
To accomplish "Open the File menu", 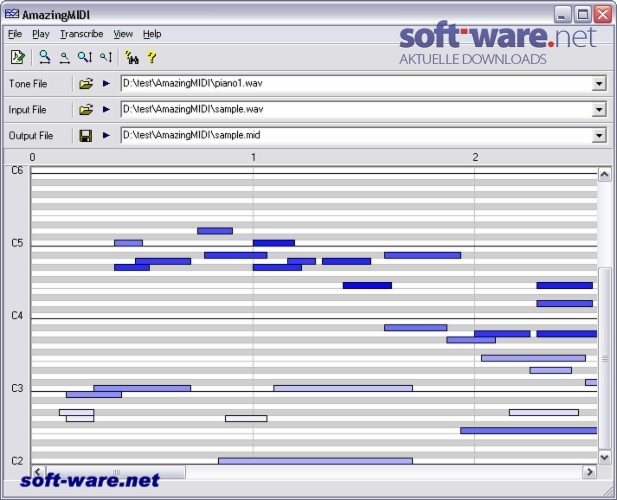I will pos(15,34).
